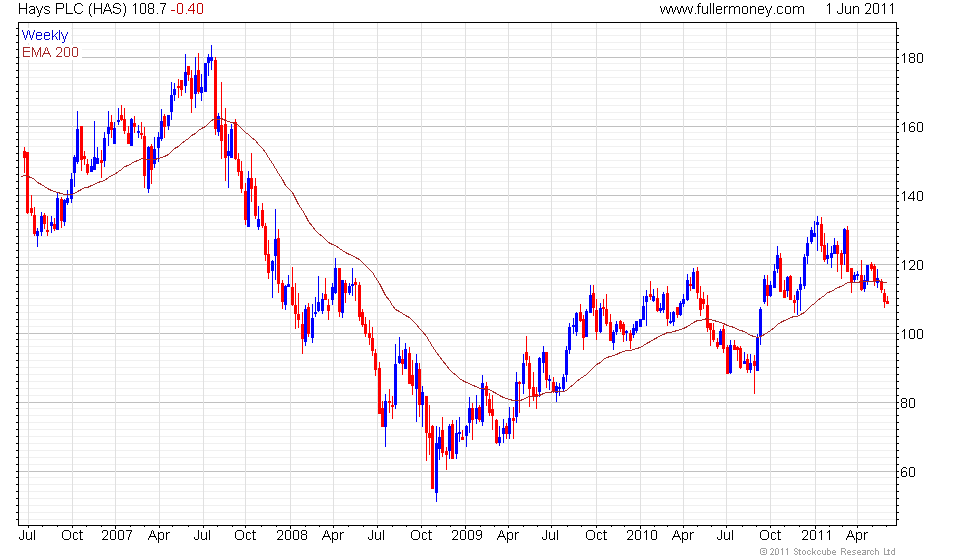Click the 2008 year axis label

click(x=292, y=536)
